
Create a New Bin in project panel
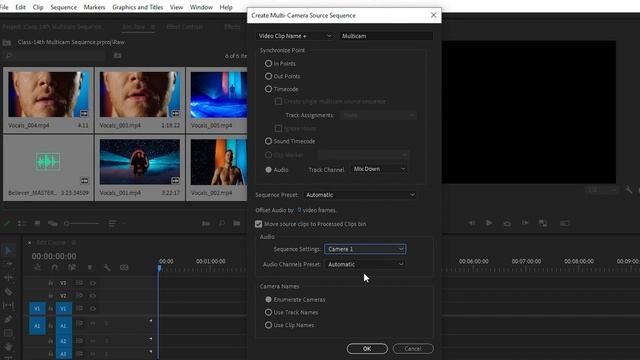click(237, 223)
